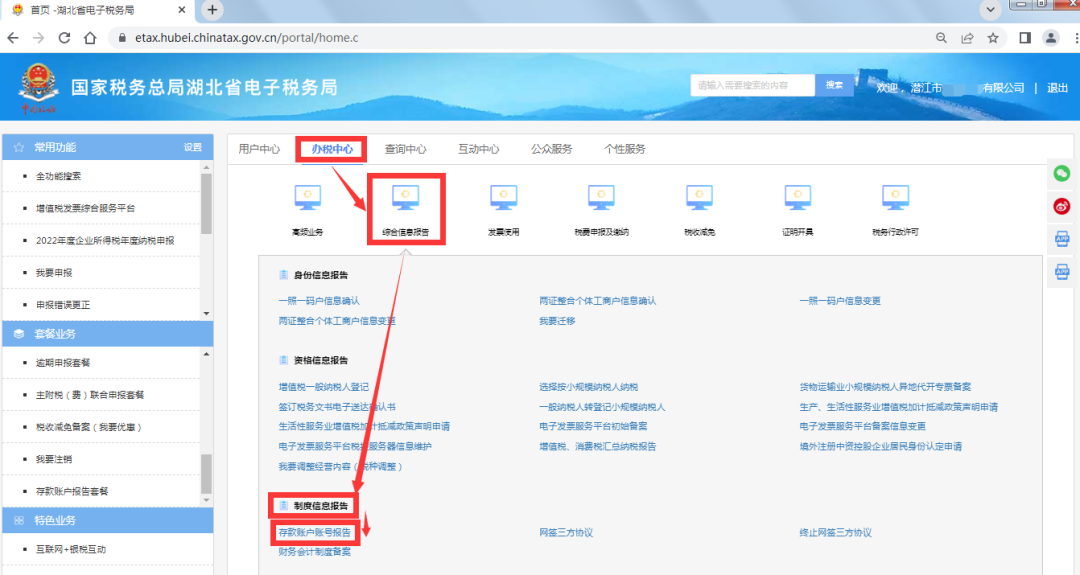Open the 终止网签三方协议 link
The image size is (1080, 575).
[x=835, y=532]
